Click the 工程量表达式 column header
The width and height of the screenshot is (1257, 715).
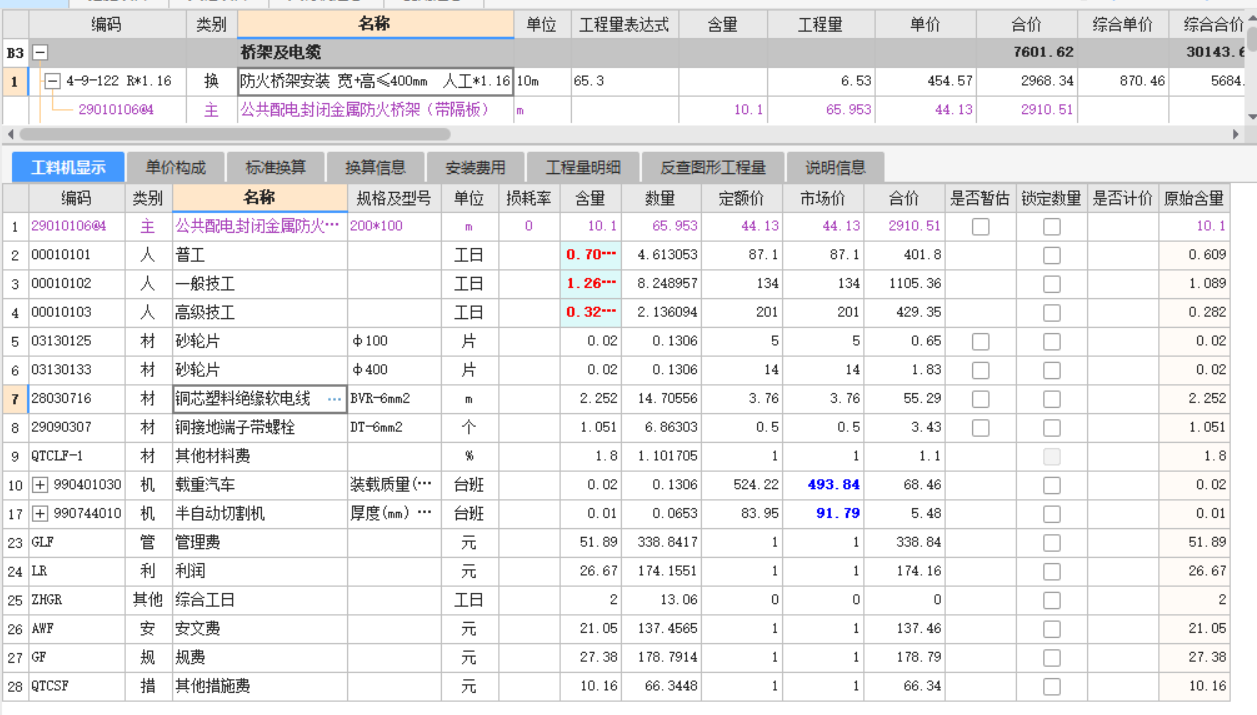(625, 24)
